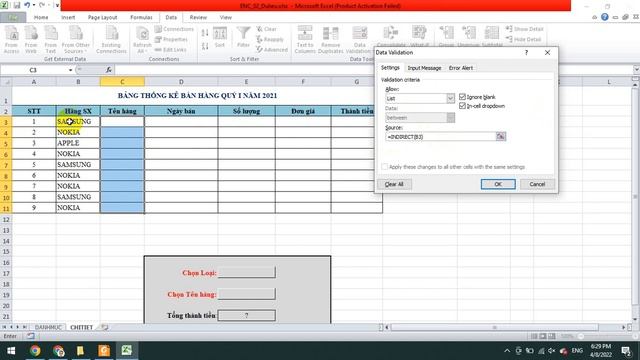Open Connections in the ribbon
640x360 pixels.
[174, 29]
